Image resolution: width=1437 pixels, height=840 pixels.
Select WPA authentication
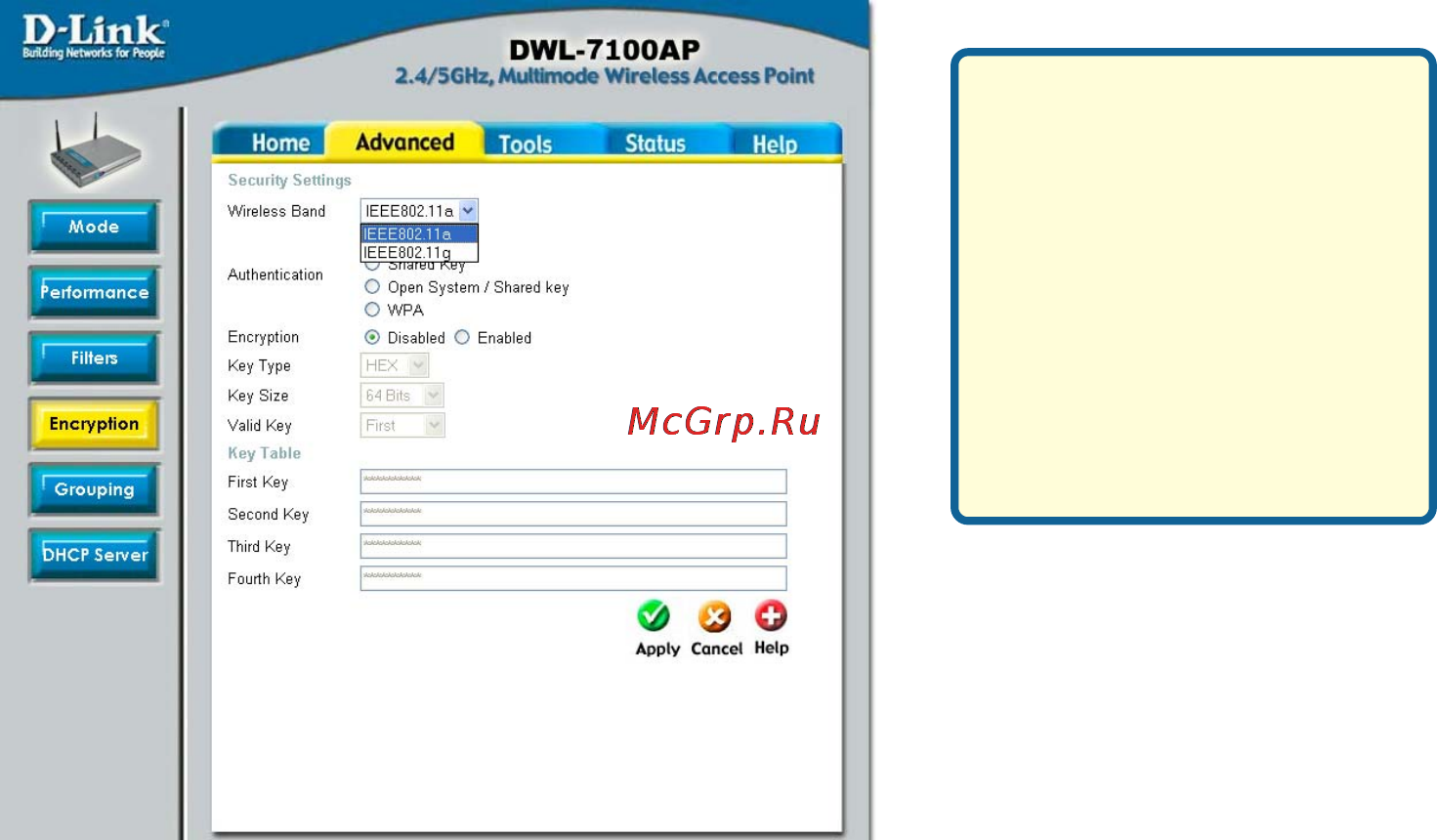pos(372,310)
